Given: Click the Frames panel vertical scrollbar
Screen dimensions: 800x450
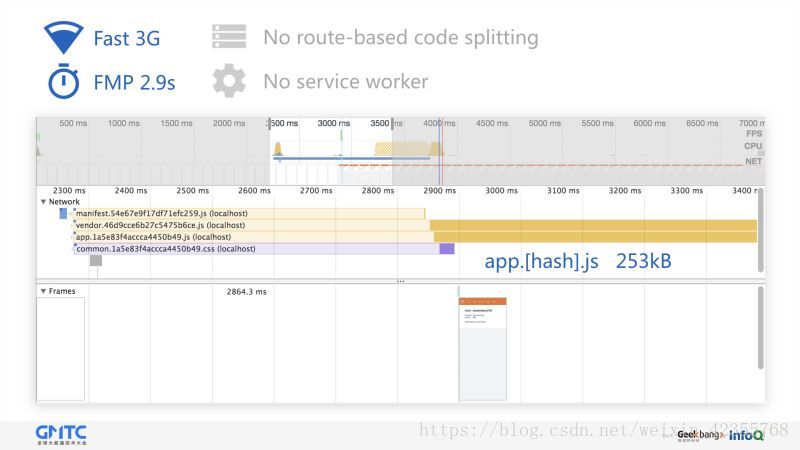Looking at the screenshot, I should pyautogui.click(x=761, y=328).
